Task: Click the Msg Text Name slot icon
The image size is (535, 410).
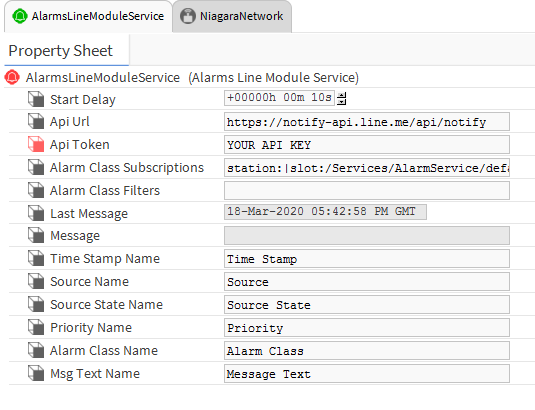Action: pos(36,373)
